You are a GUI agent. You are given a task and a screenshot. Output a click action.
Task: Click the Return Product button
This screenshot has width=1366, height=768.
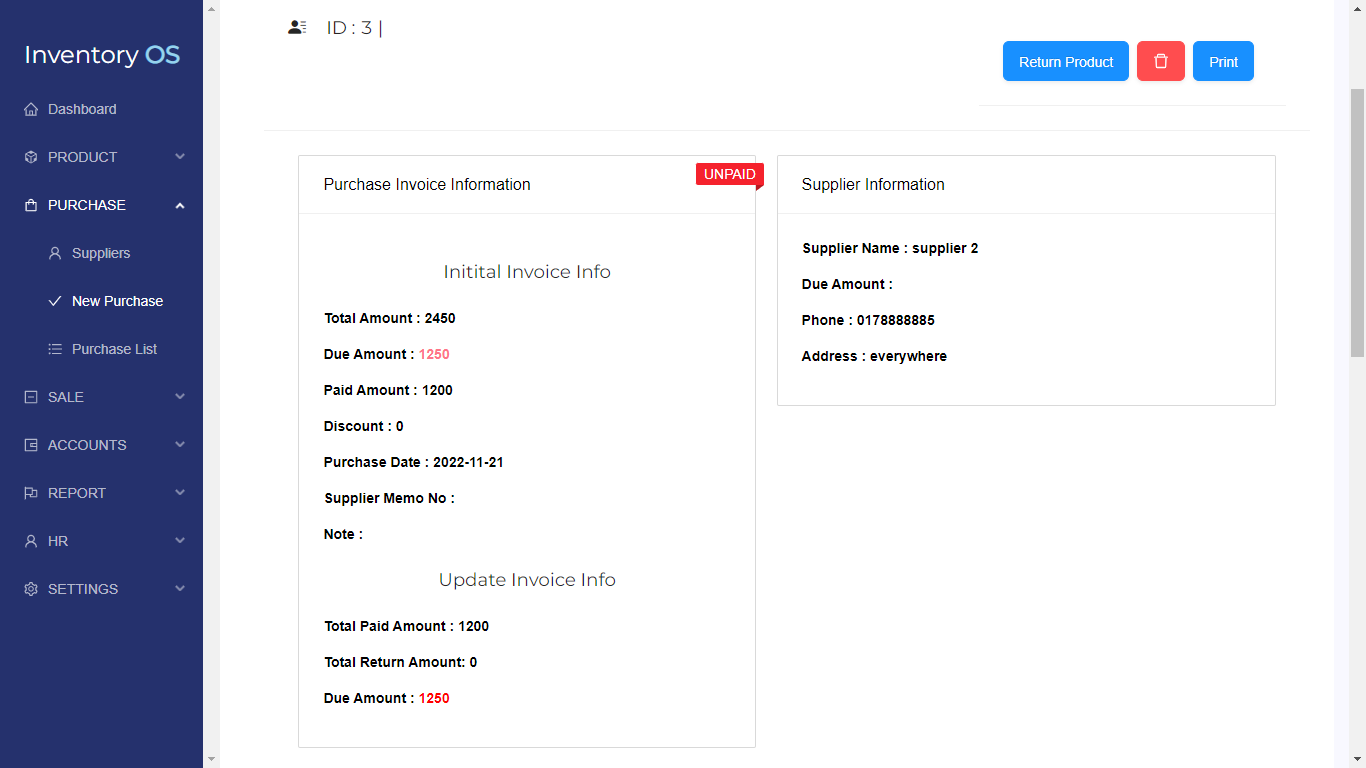[1065, 61]
